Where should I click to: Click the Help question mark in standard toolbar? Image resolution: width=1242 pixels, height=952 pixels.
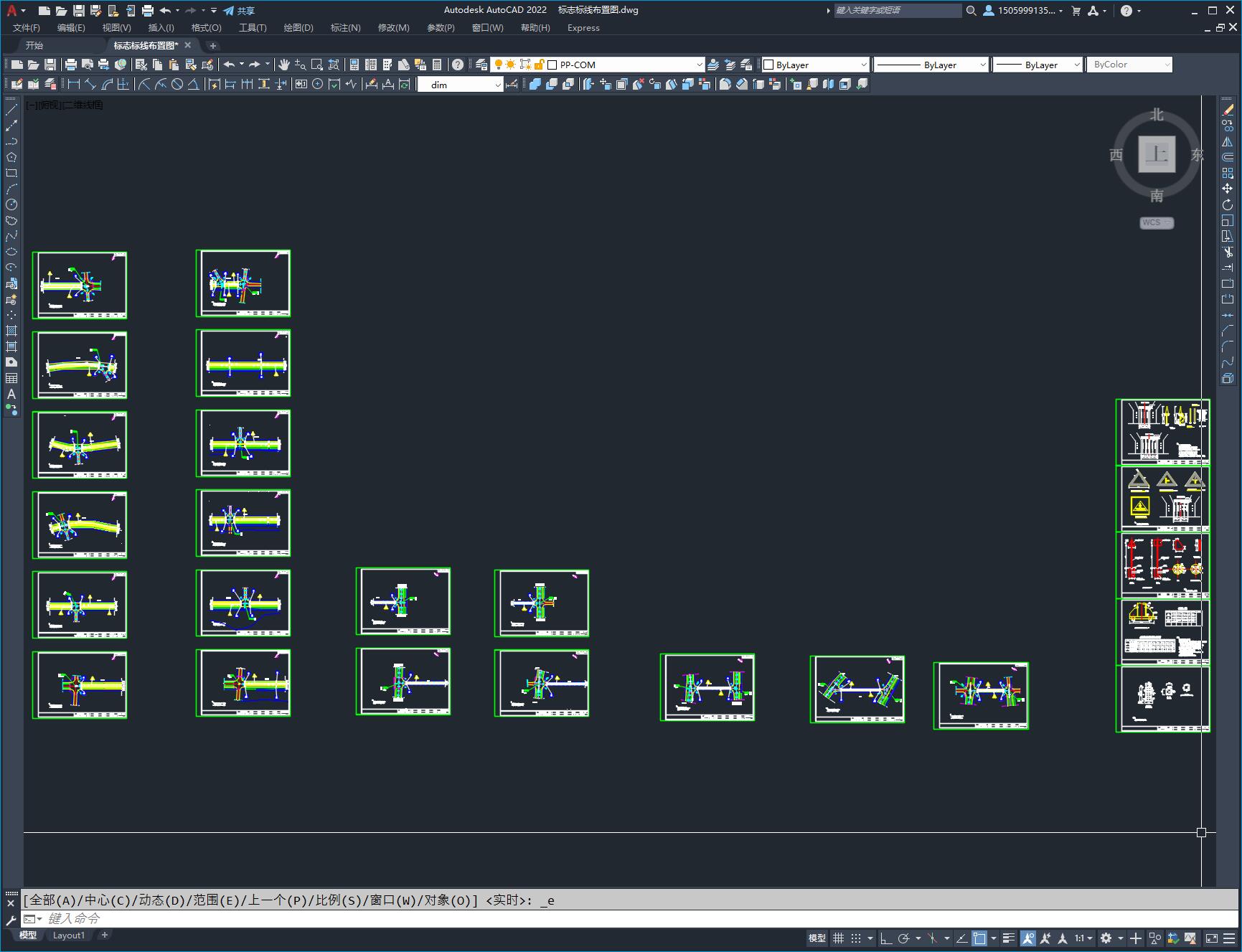(458, 65)
